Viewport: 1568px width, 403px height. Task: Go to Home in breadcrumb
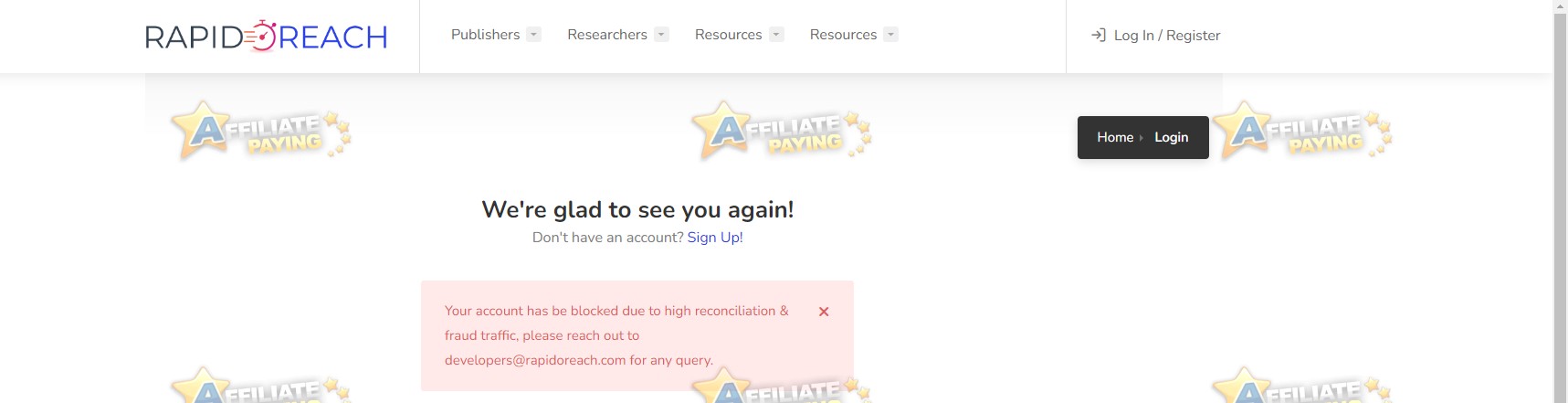[1115, 137]
